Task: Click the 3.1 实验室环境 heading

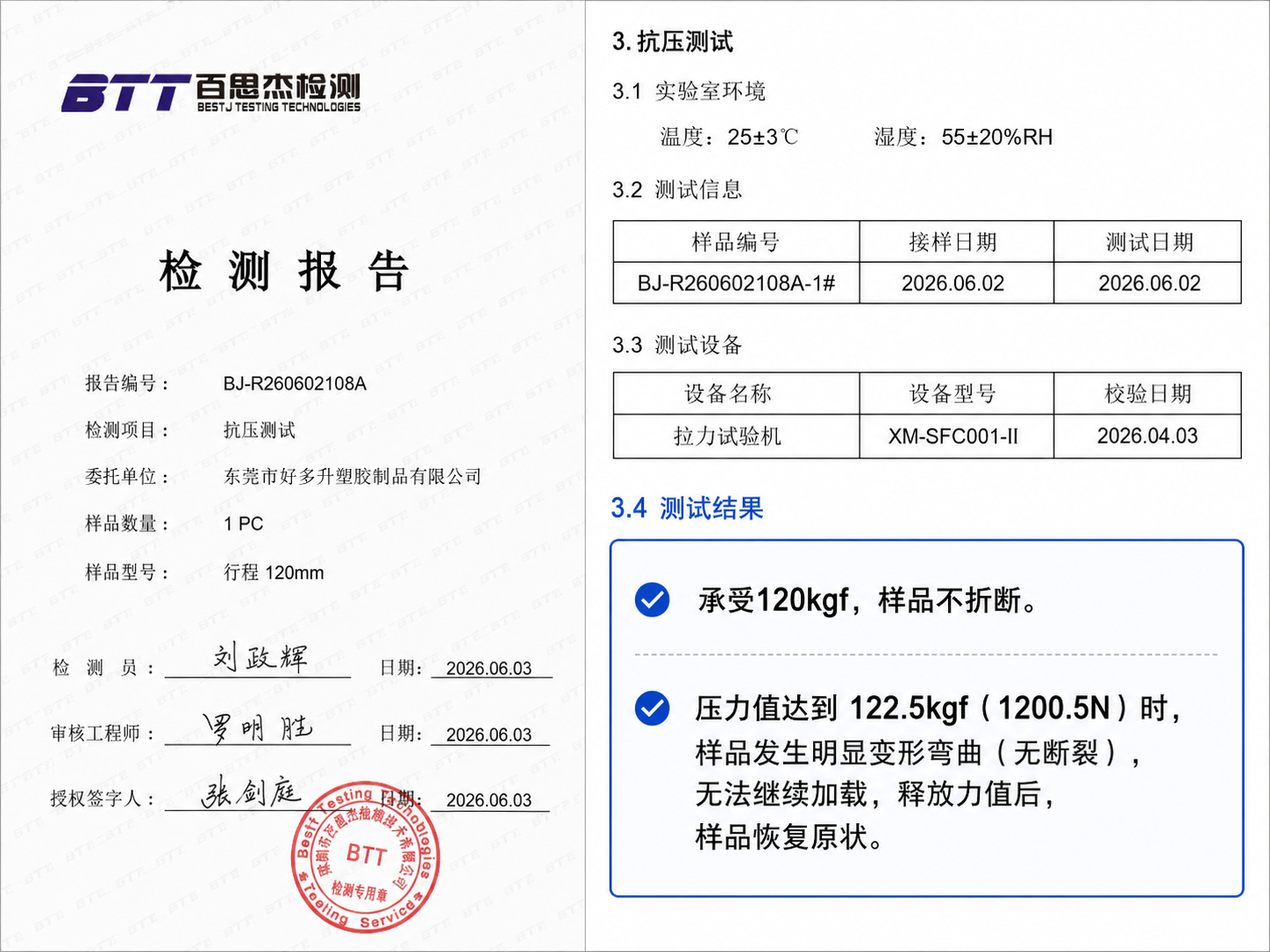Action: (x=689, y=91)
